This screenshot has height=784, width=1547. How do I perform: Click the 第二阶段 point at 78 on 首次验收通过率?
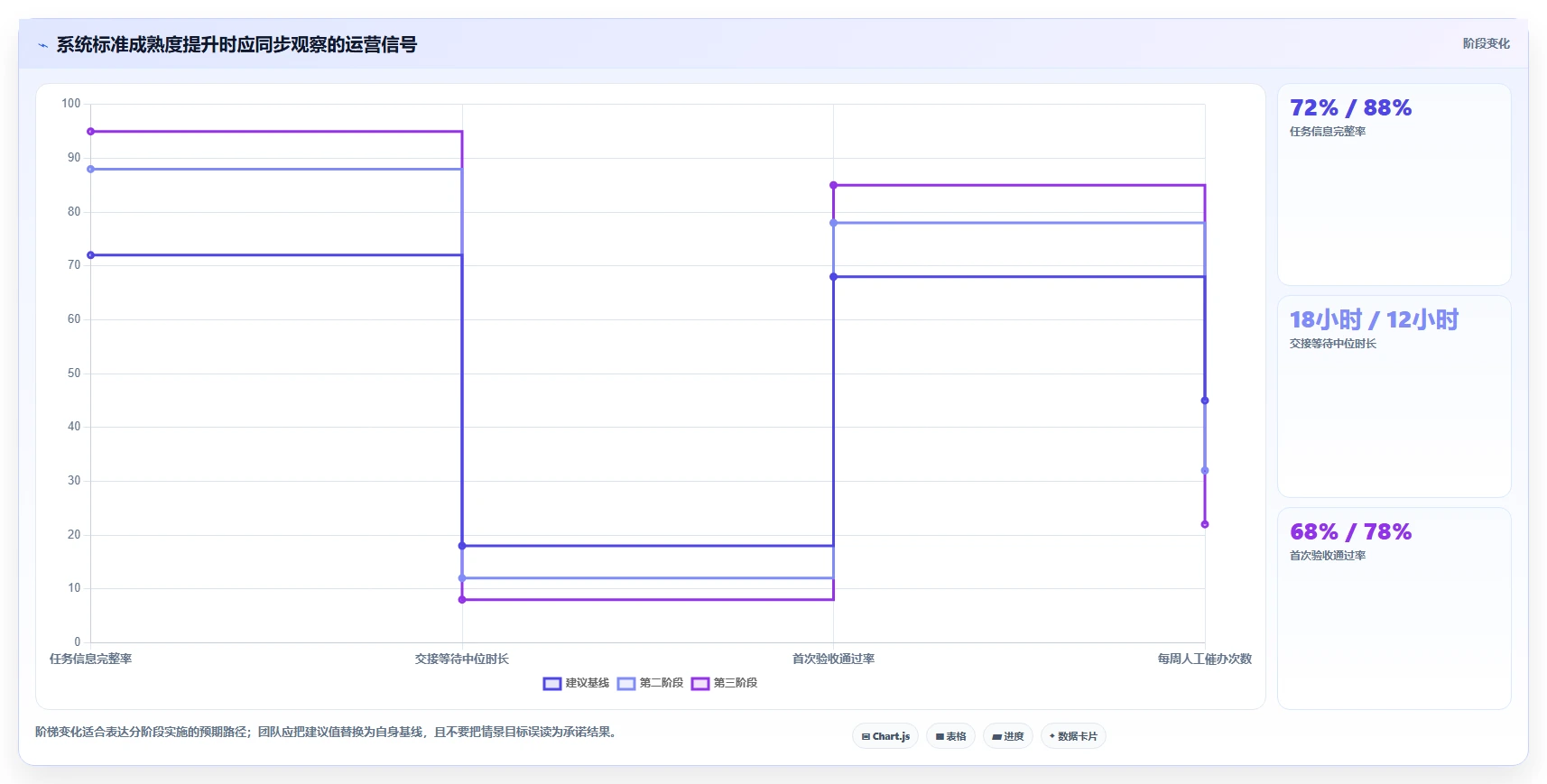click(x=833, y=223)
